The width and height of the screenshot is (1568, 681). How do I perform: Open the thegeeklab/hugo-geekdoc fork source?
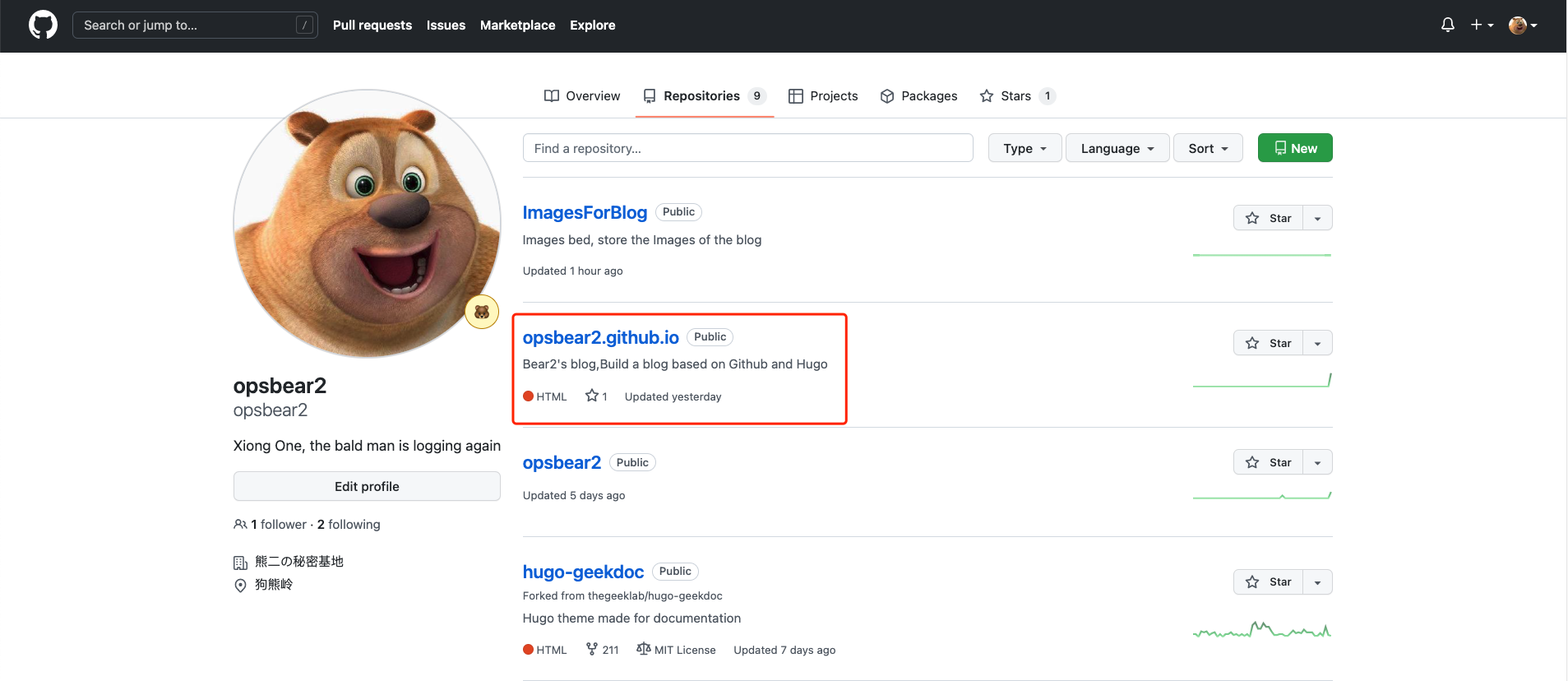click(x=654, y=595)
